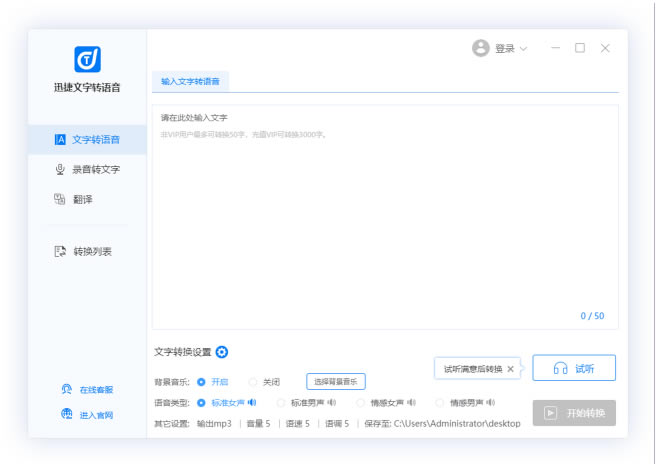Screen dimensions: 659x469
Task: Switch to the 输入文字转语音 tab
Action: pos(190,82)
